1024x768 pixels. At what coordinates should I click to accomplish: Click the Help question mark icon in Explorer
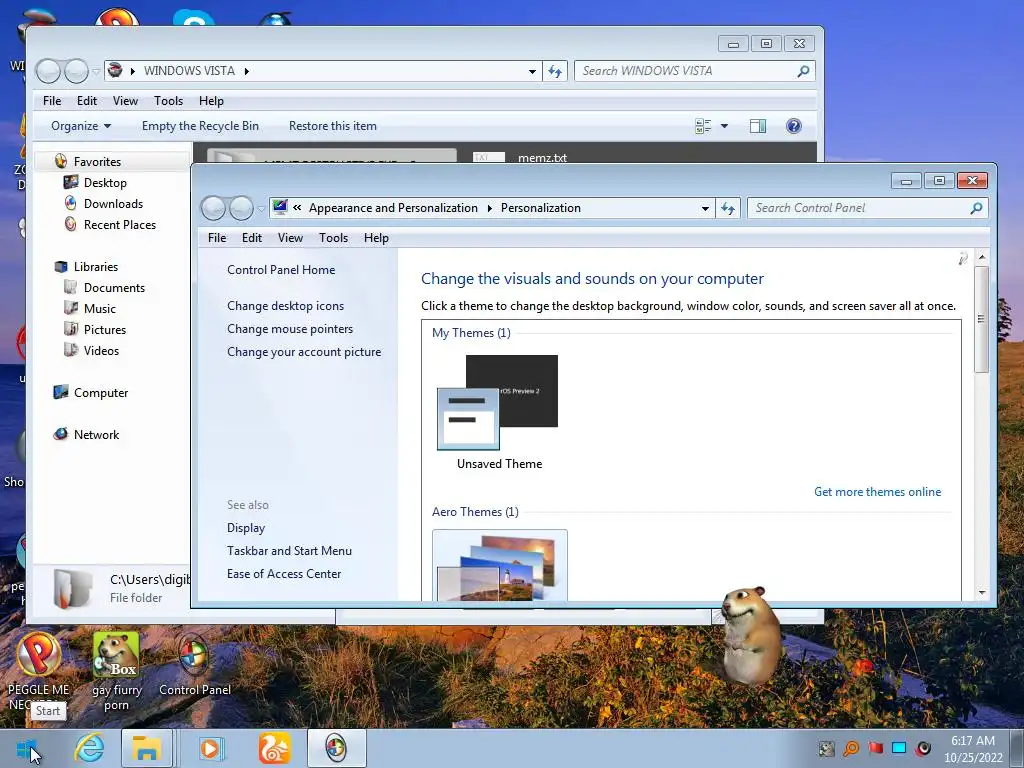point(793,126)
